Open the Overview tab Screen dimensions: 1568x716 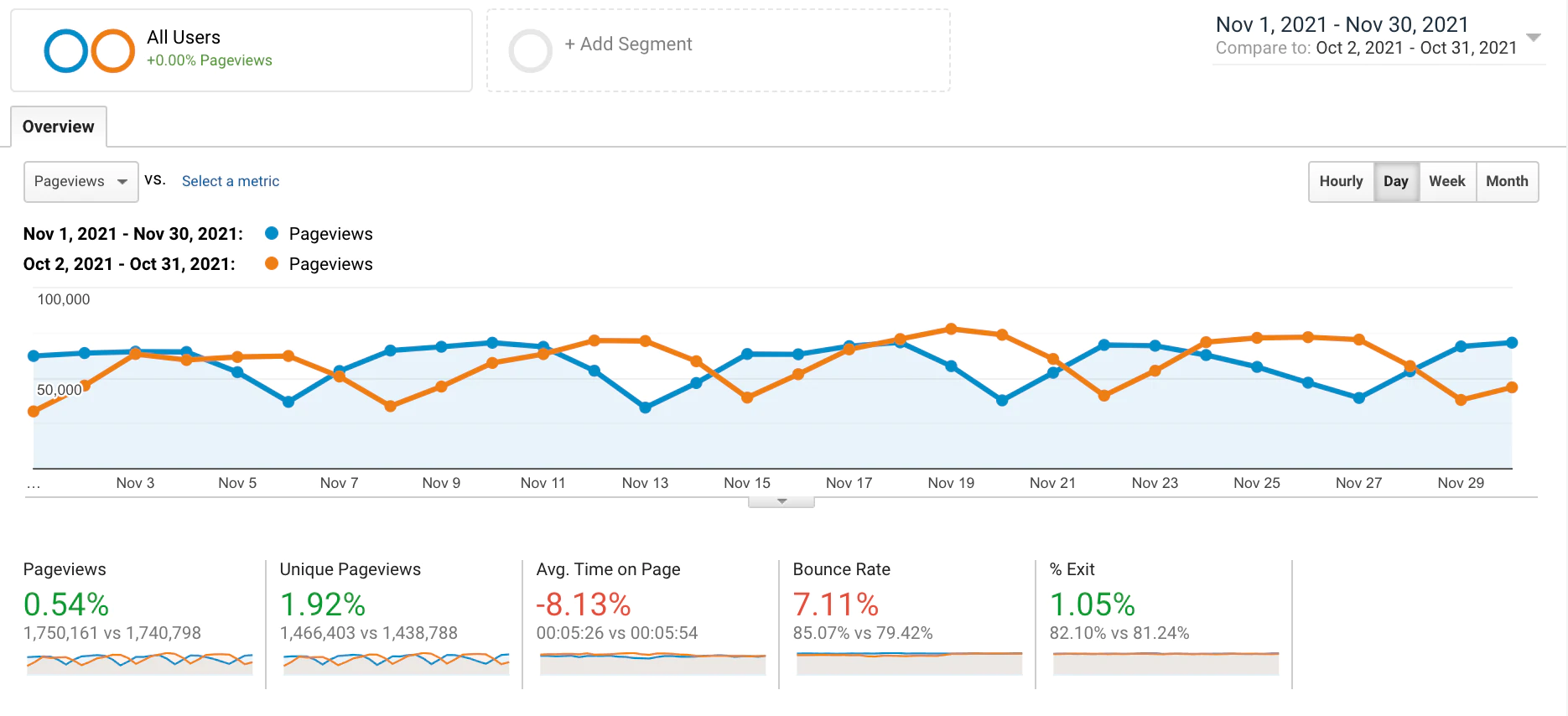[x=59, y=127]
